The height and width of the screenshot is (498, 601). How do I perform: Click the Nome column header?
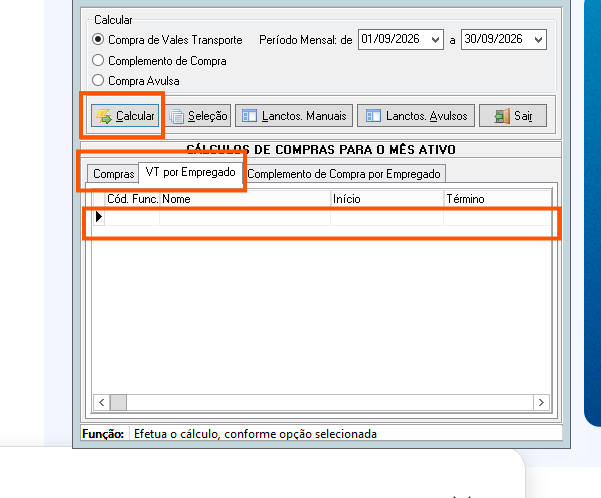(x=245, y=199)
